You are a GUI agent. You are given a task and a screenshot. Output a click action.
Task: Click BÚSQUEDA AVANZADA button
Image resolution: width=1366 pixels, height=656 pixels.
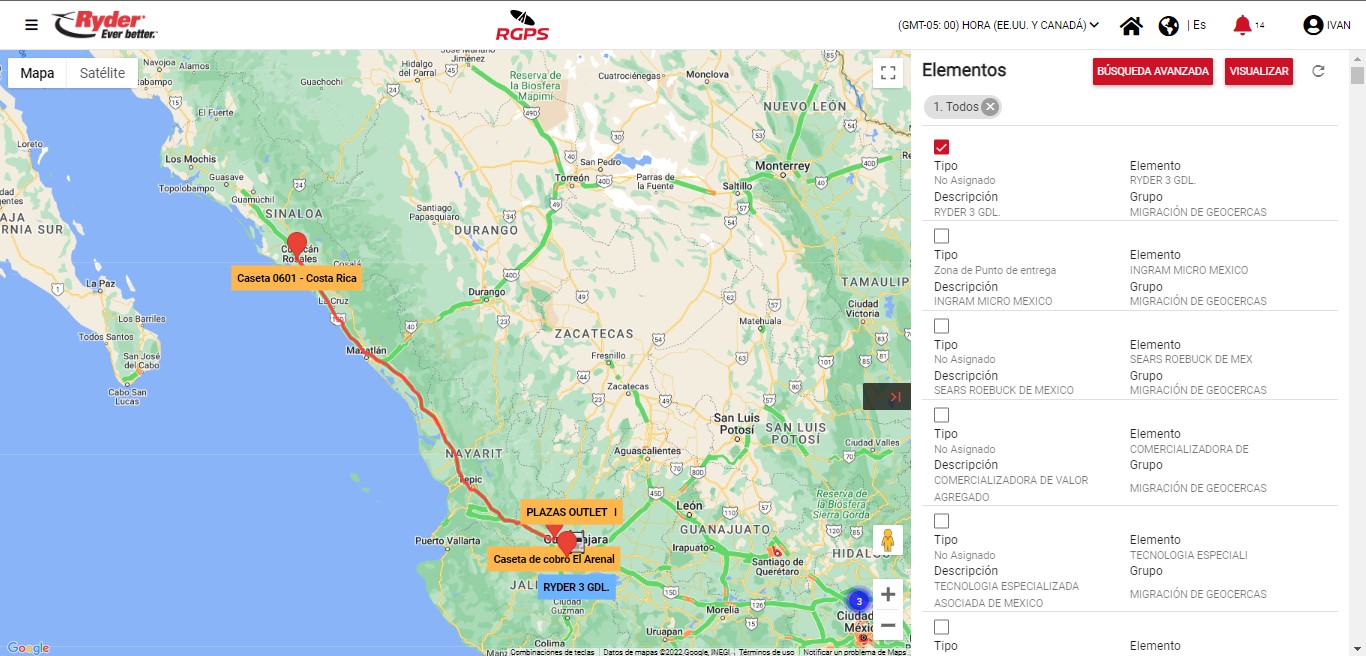pos(1153,71)
